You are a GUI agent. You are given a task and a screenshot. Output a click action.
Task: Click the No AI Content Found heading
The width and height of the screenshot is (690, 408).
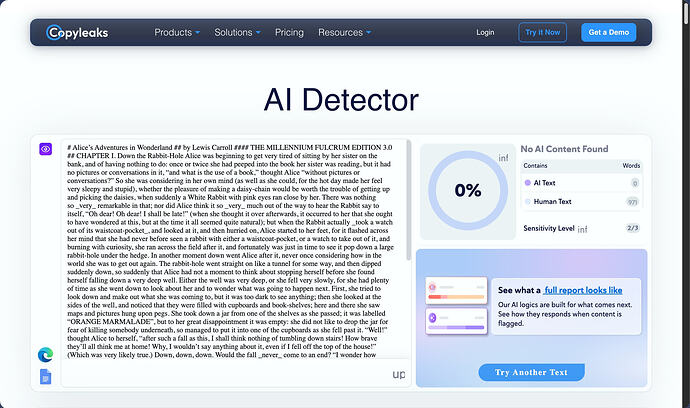click(x=564, y=149)
